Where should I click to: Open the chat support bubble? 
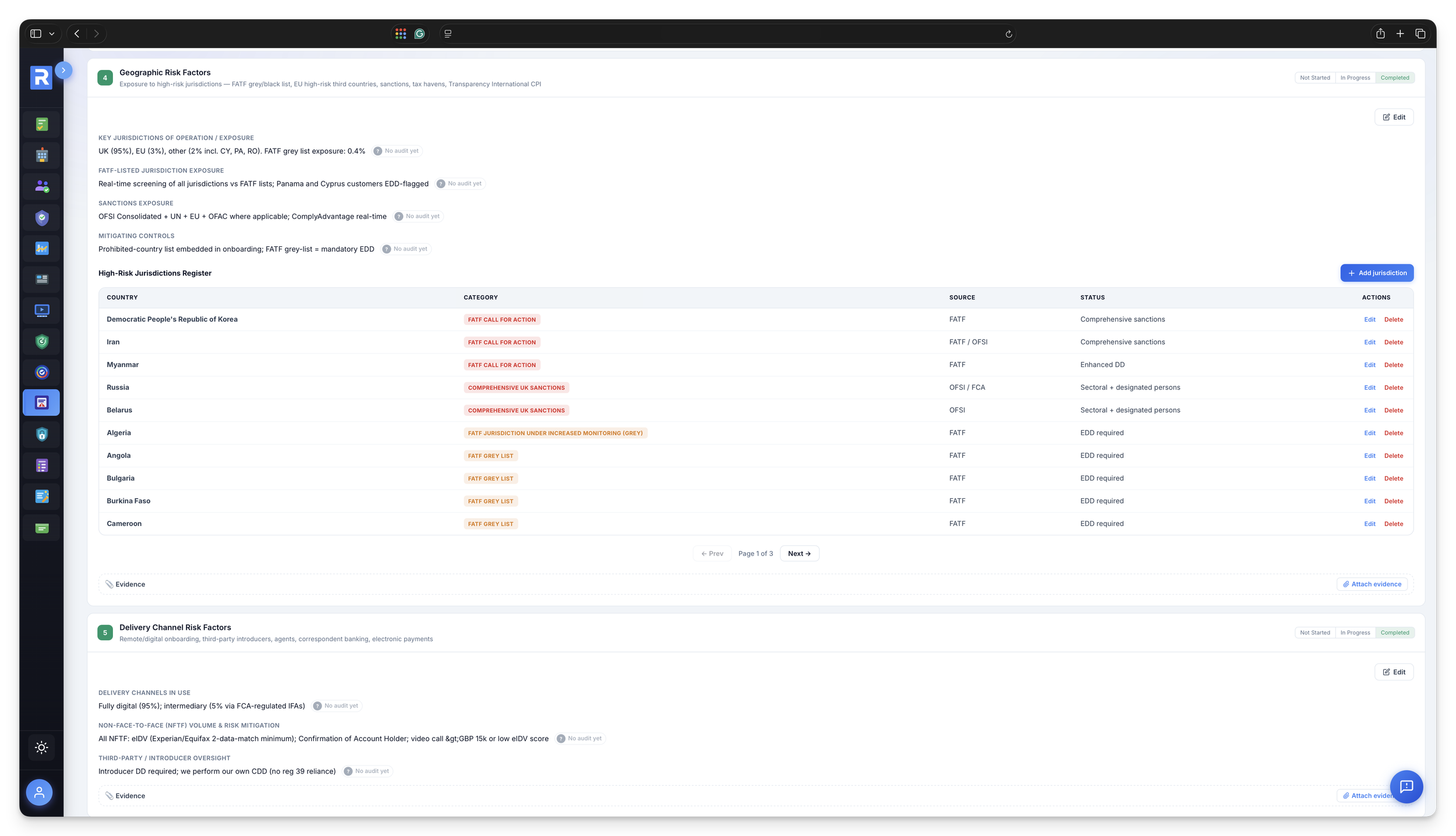pos(1406,786)
